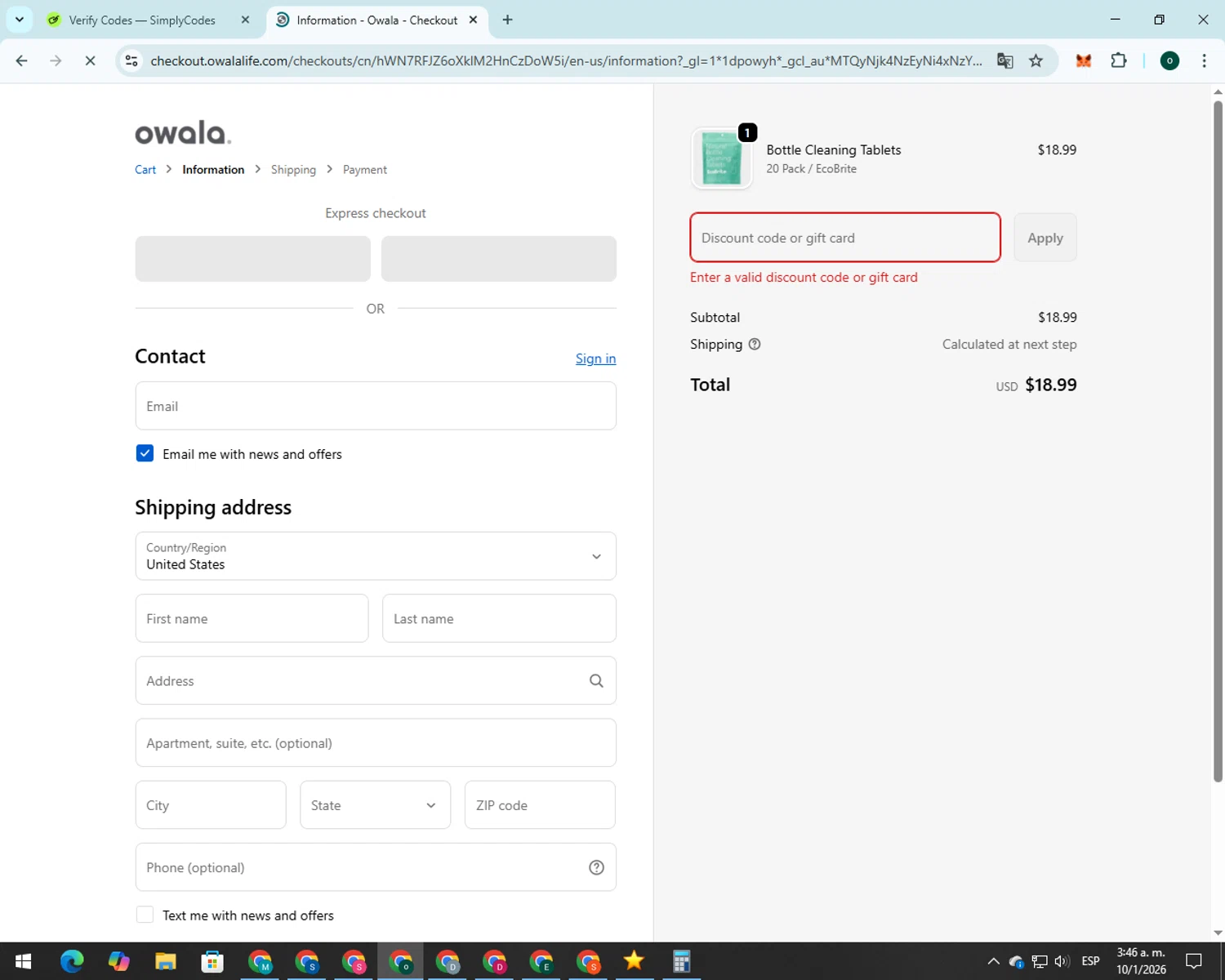1225x980 pixels.
Task: Focus the Last name field
Action: 499,618
